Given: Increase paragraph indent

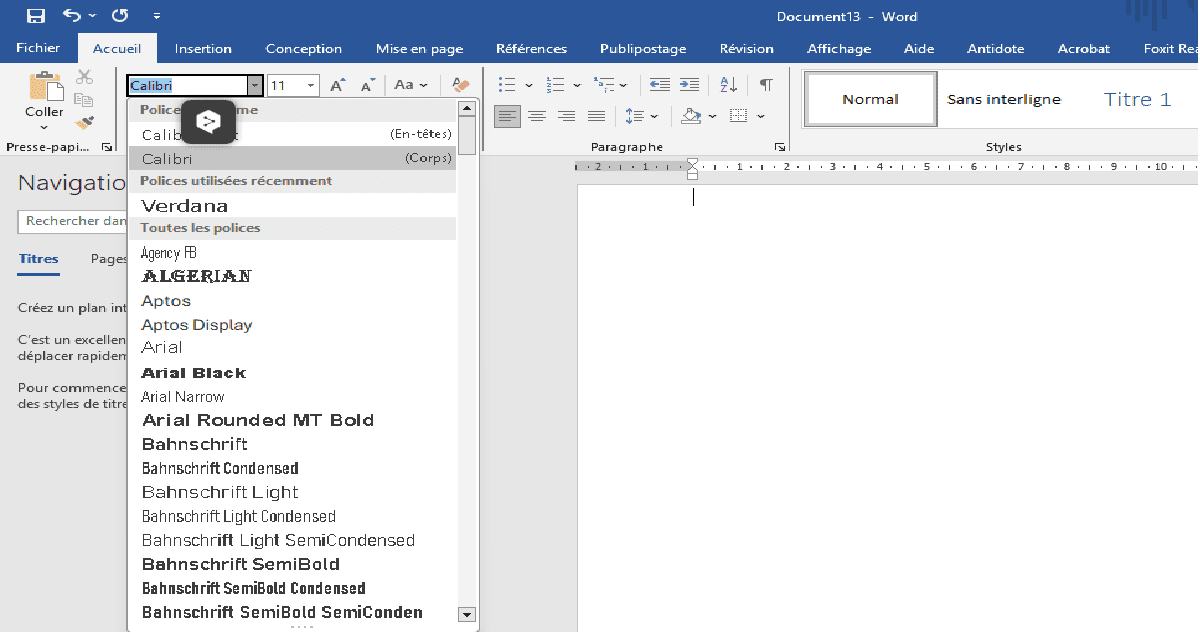Looking at the screenshot, I should 689,85.
